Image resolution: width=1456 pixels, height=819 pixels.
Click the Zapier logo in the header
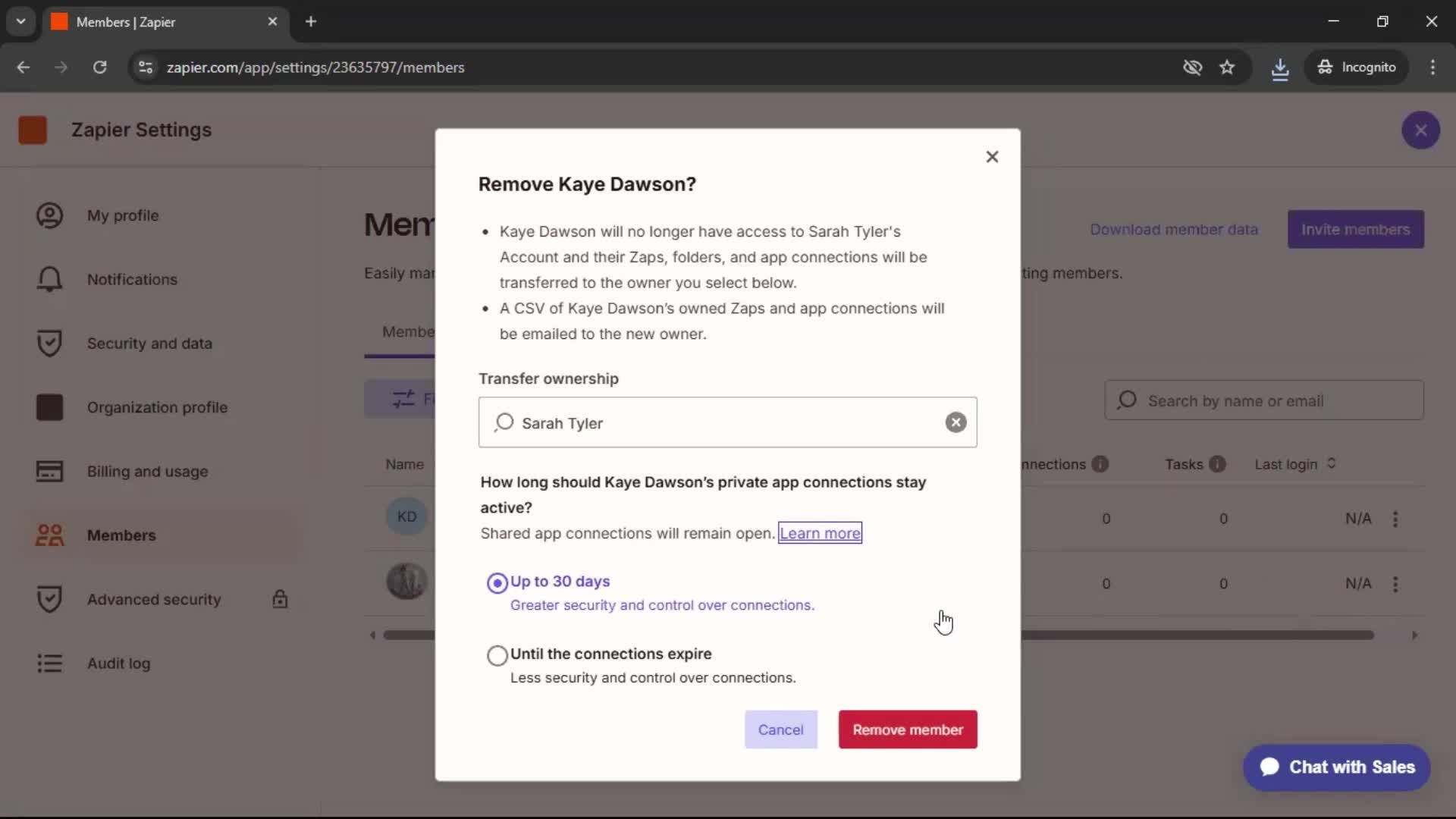(33, 130)
